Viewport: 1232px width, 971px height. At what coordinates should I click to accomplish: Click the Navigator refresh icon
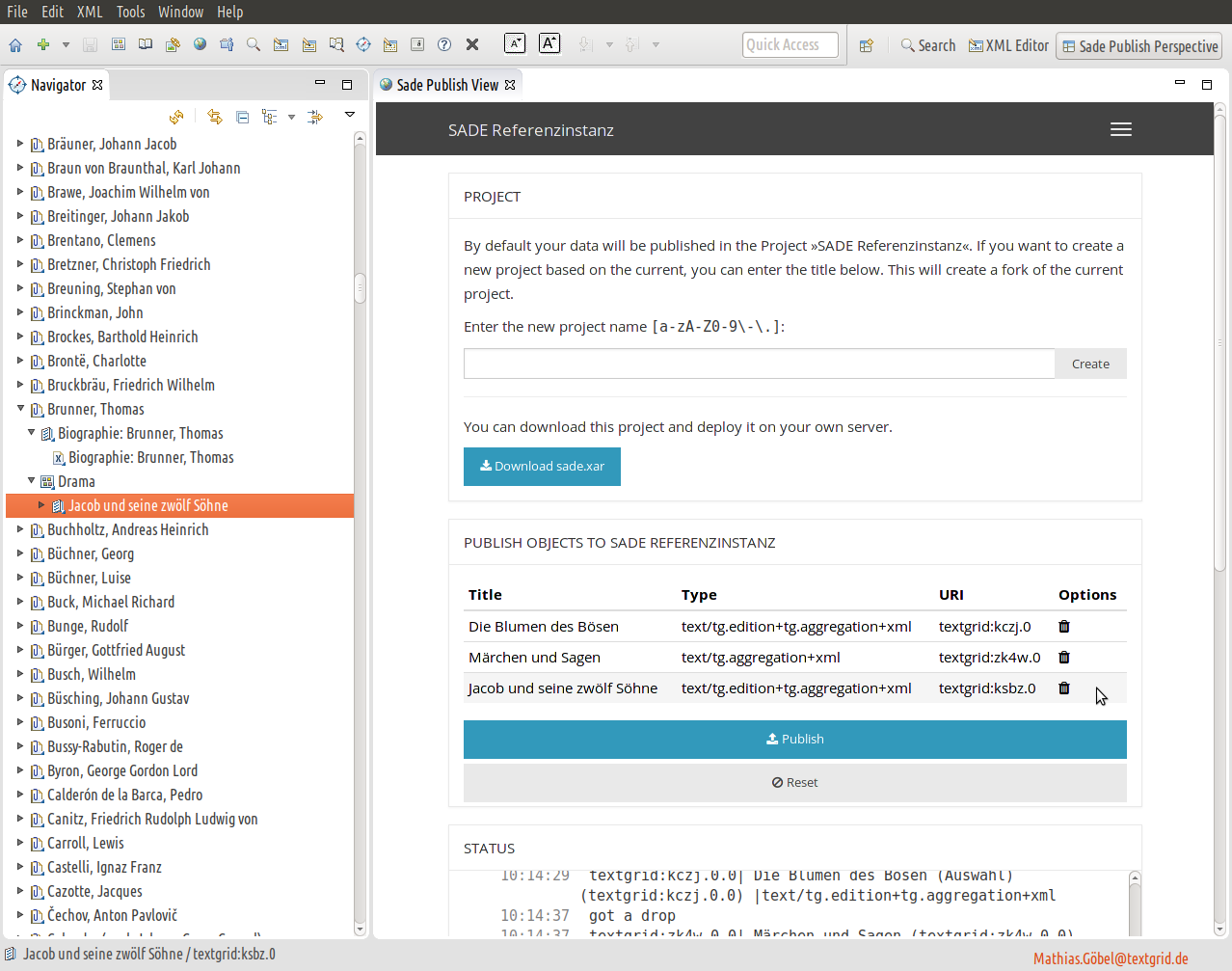click(x=176, y=117)
